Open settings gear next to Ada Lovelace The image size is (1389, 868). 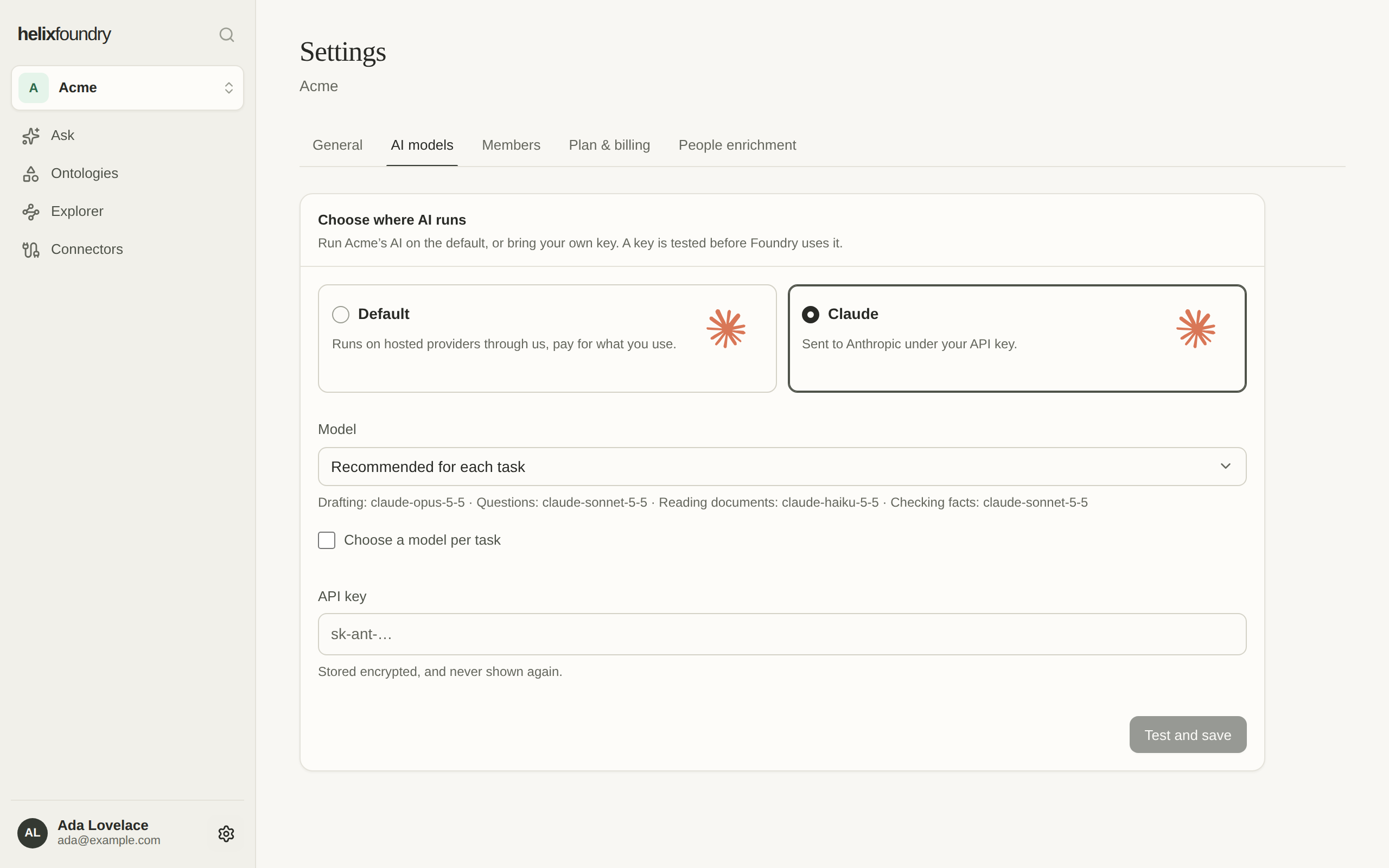[226, 834]
